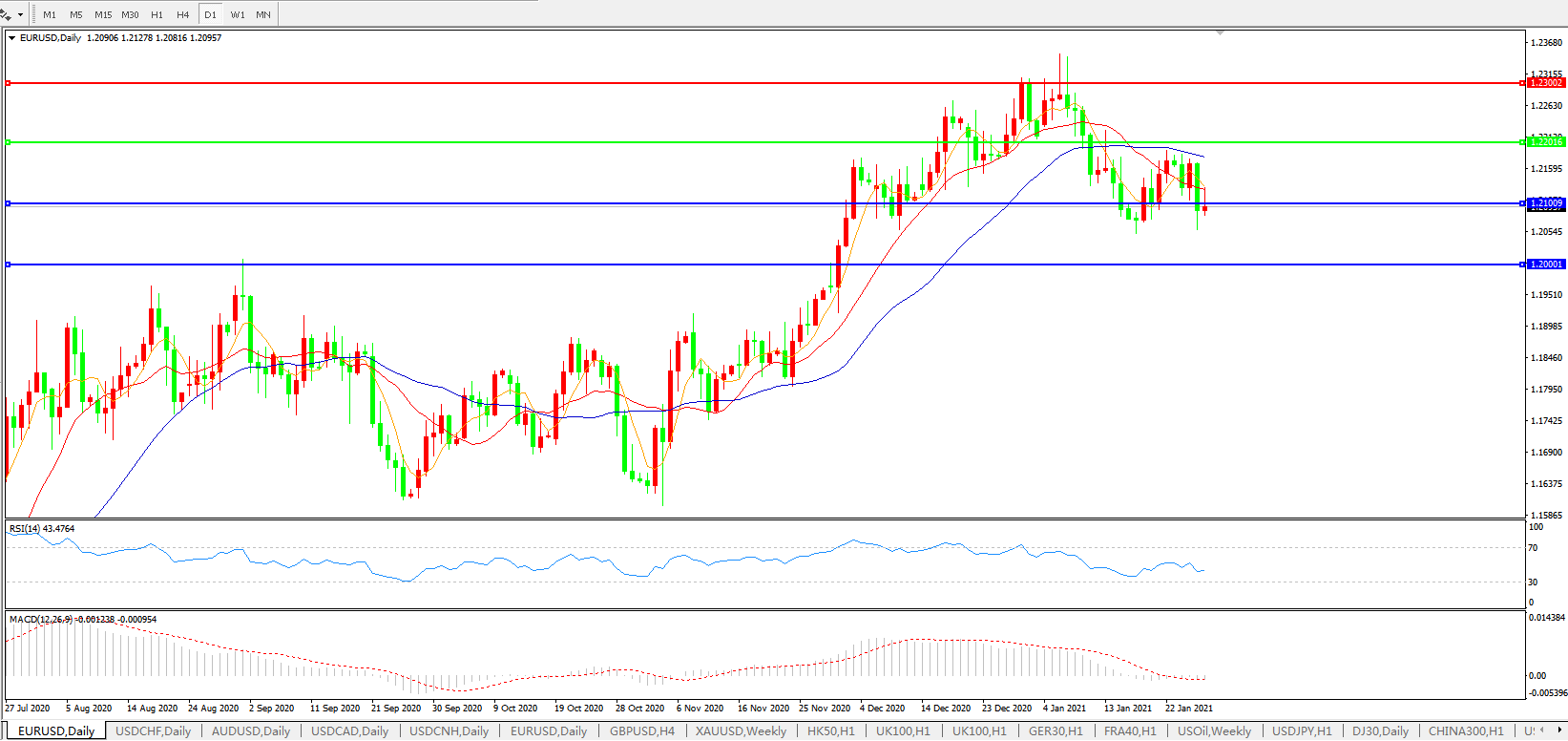The width and height of the screenshot is (1568, 741).
Task: Select the green 1.22016 horizontal line label
Action: pyautogui.click(x=1546, y=142)
